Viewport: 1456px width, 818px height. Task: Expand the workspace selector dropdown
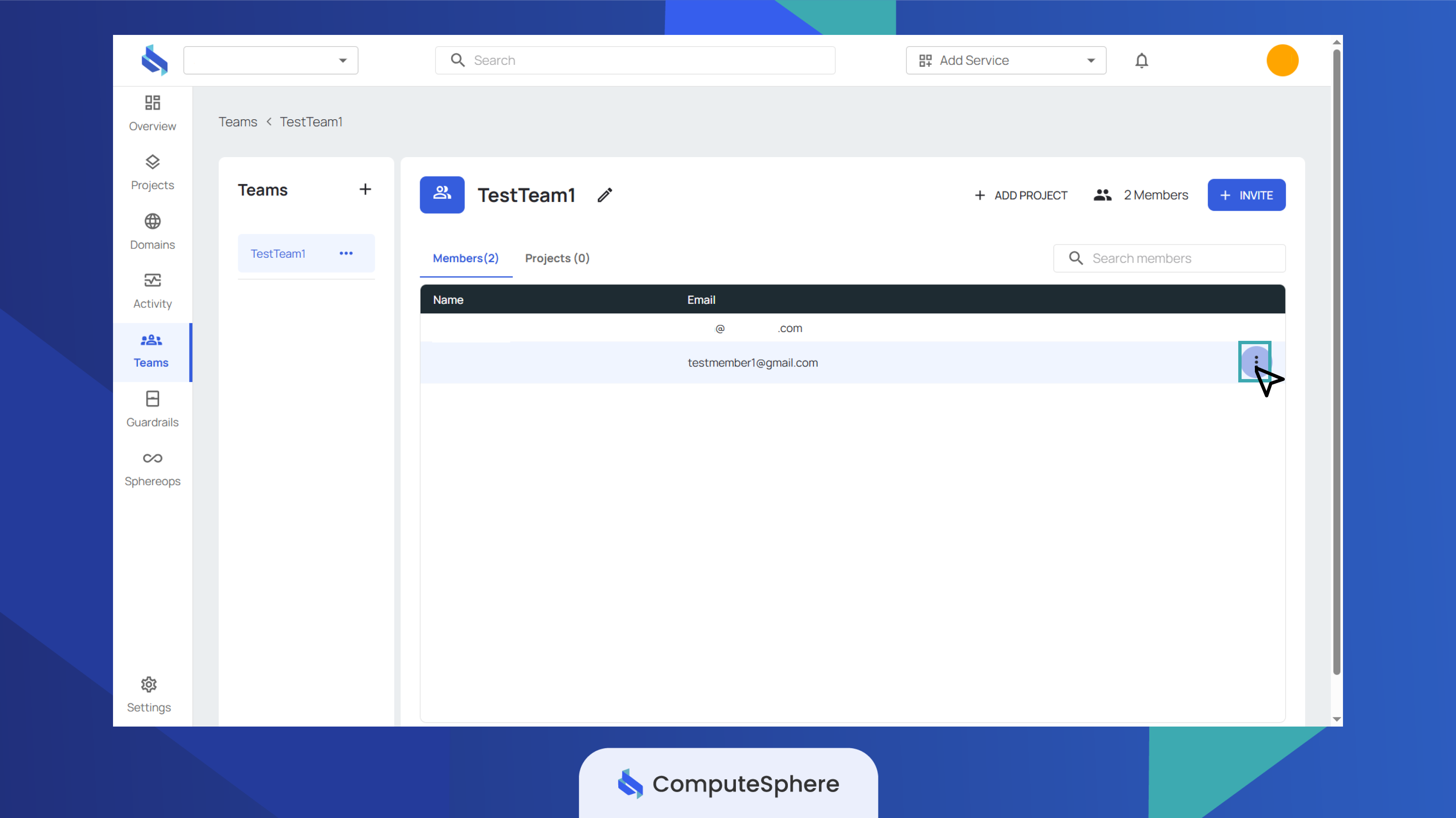point(271,61)
